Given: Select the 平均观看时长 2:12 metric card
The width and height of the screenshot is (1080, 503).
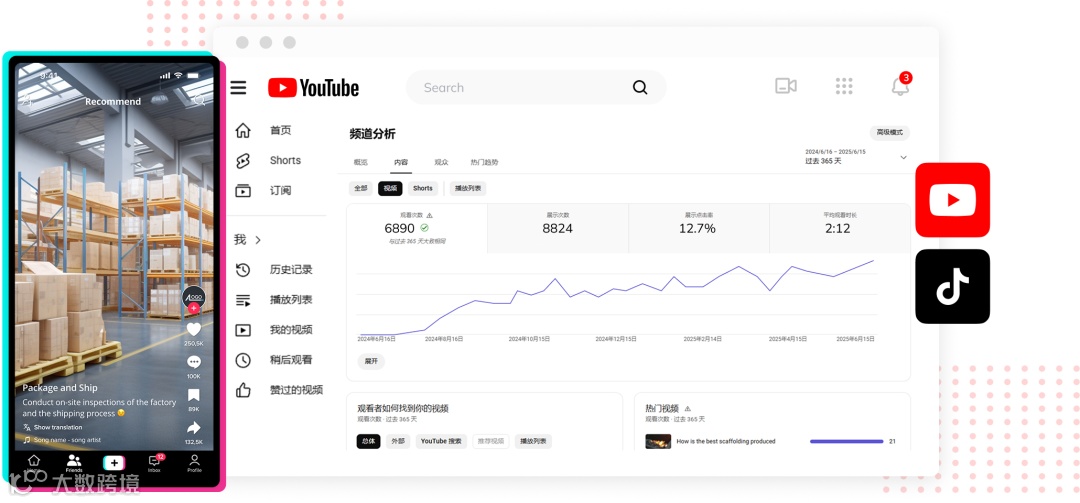Looking at the screenshot, I should [x=840, y=228].
